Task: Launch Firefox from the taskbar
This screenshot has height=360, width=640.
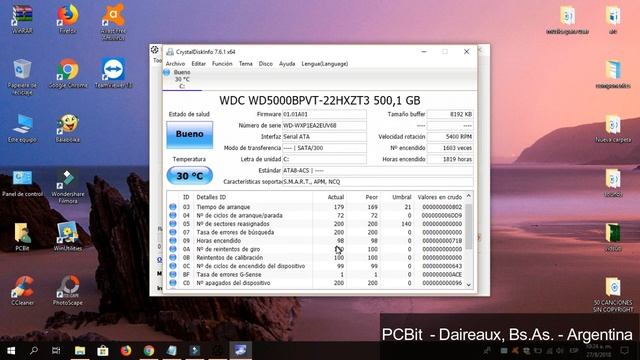Action: tap(126, 351)
